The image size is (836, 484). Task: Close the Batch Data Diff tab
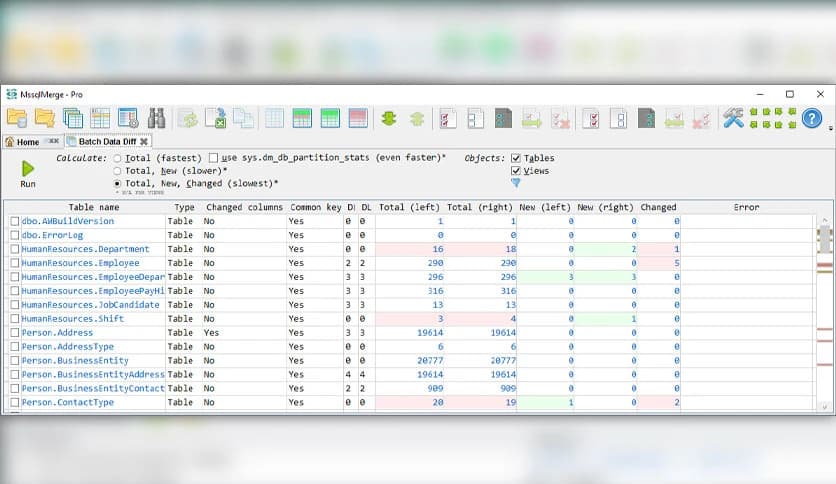point(143,141)
